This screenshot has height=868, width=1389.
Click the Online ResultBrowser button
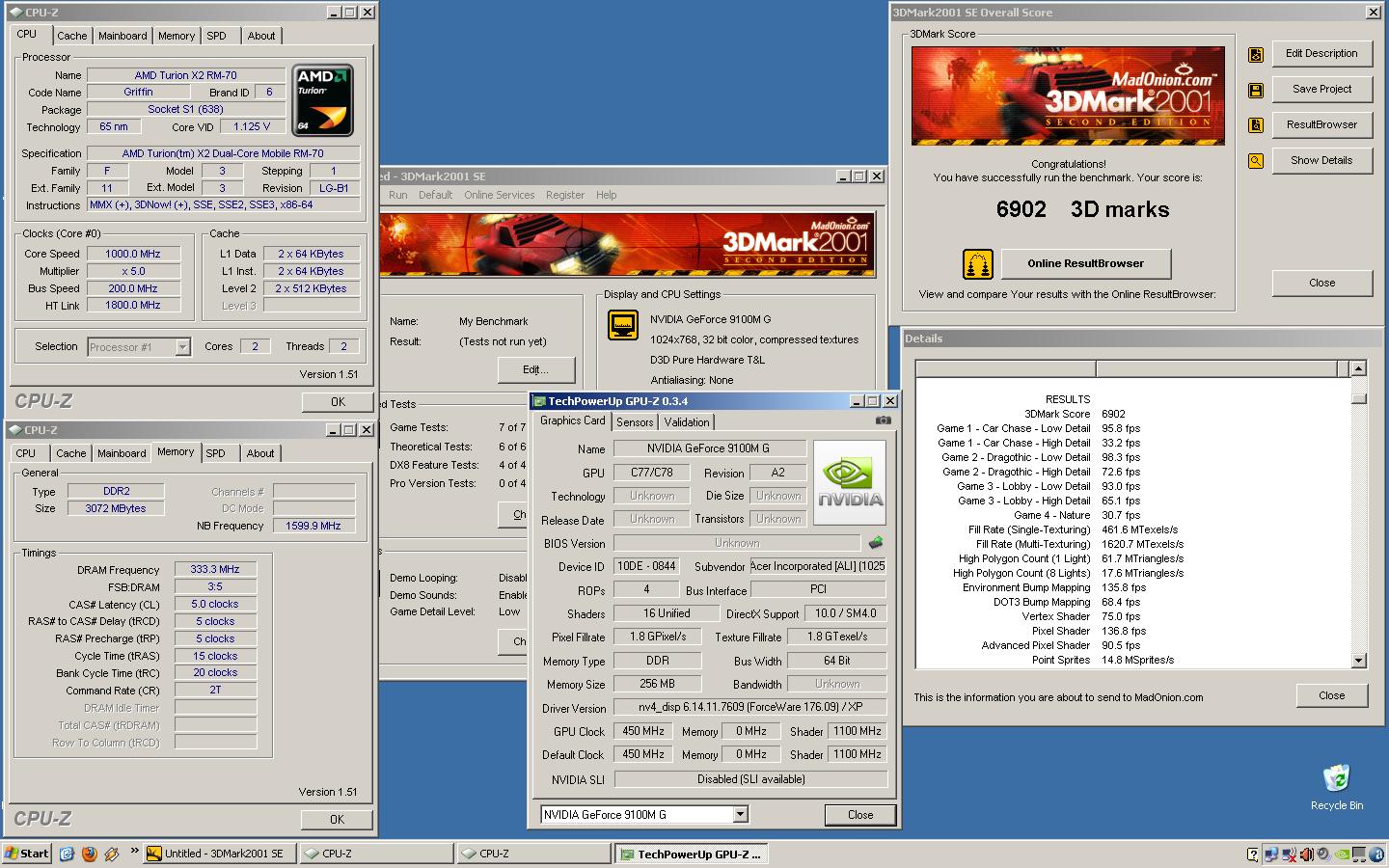1086,263
